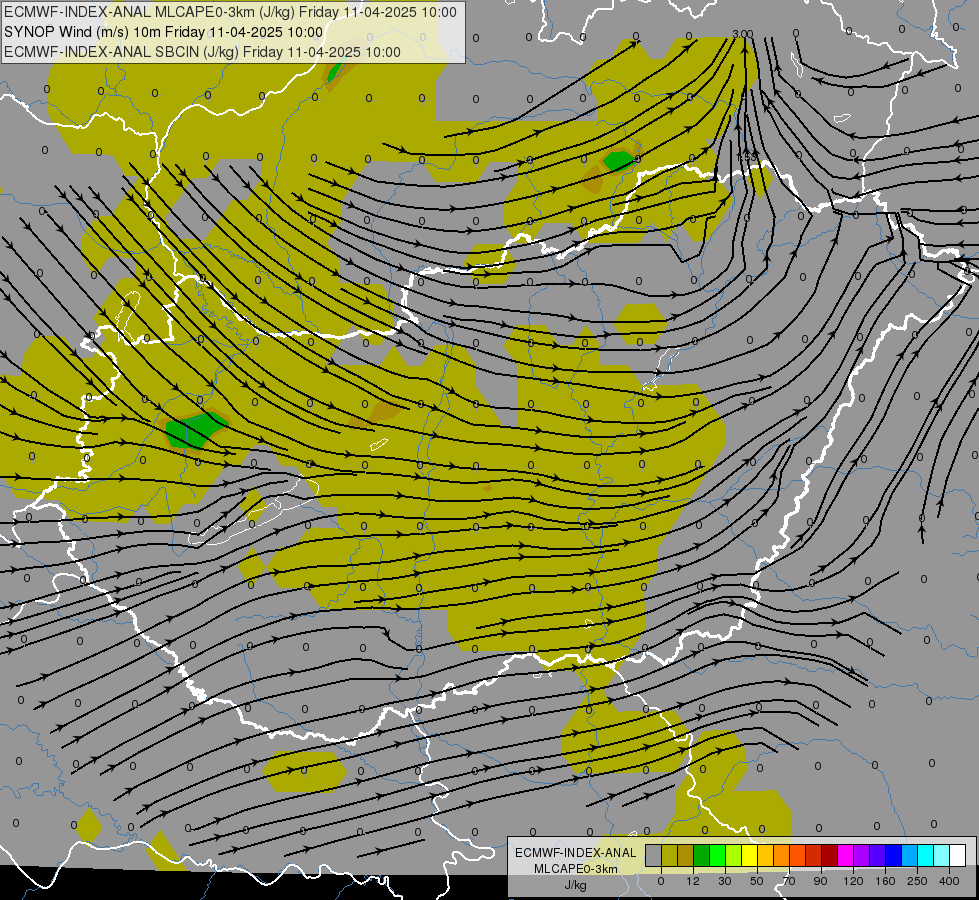Select the dark green legend swatch
The image size is (979, 900).
(701, 855)
